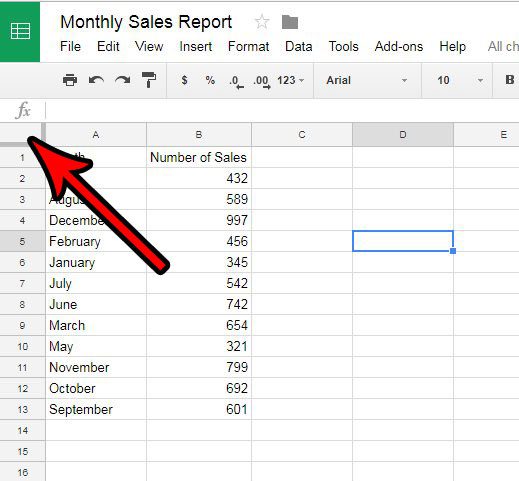
Task: Click the cell containing 456
Action: coord(199,241)
